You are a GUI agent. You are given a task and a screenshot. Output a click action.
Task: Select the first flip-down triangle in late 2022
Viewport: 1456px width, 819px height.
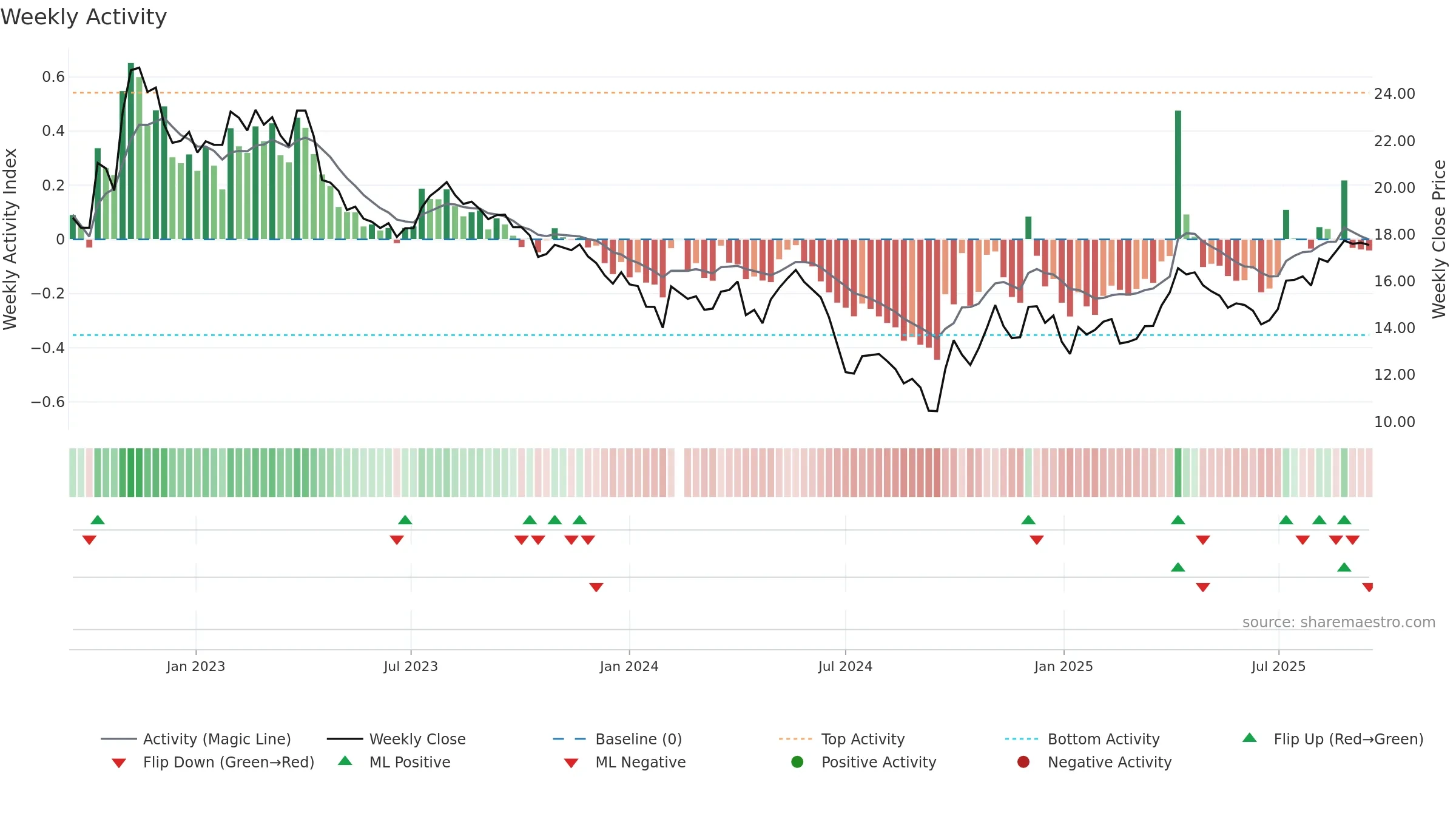pos(89,540)
